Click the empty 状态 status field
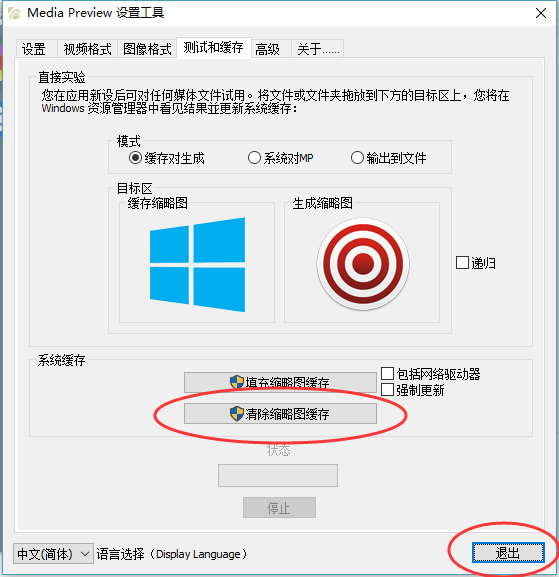 coord(278,475)
